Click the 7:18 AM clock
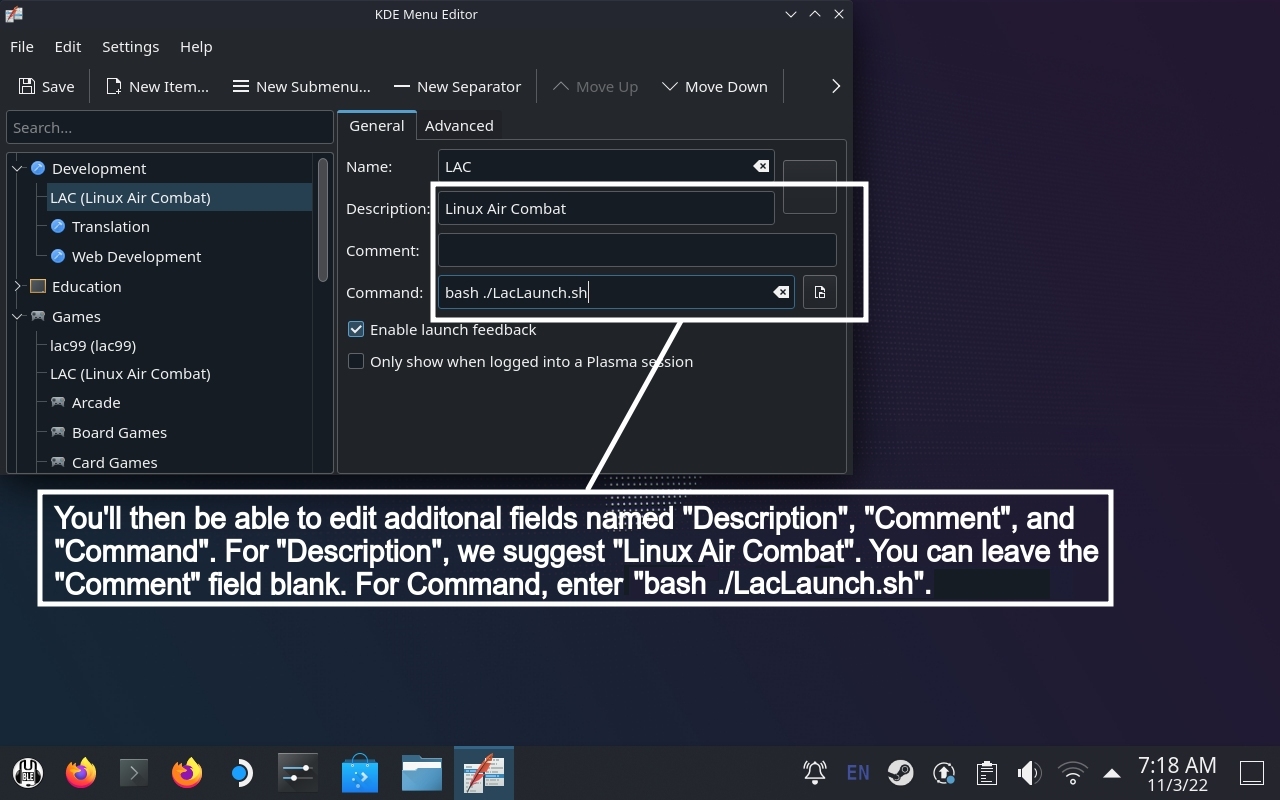 pyautogui.click(x=1177, y=765)
